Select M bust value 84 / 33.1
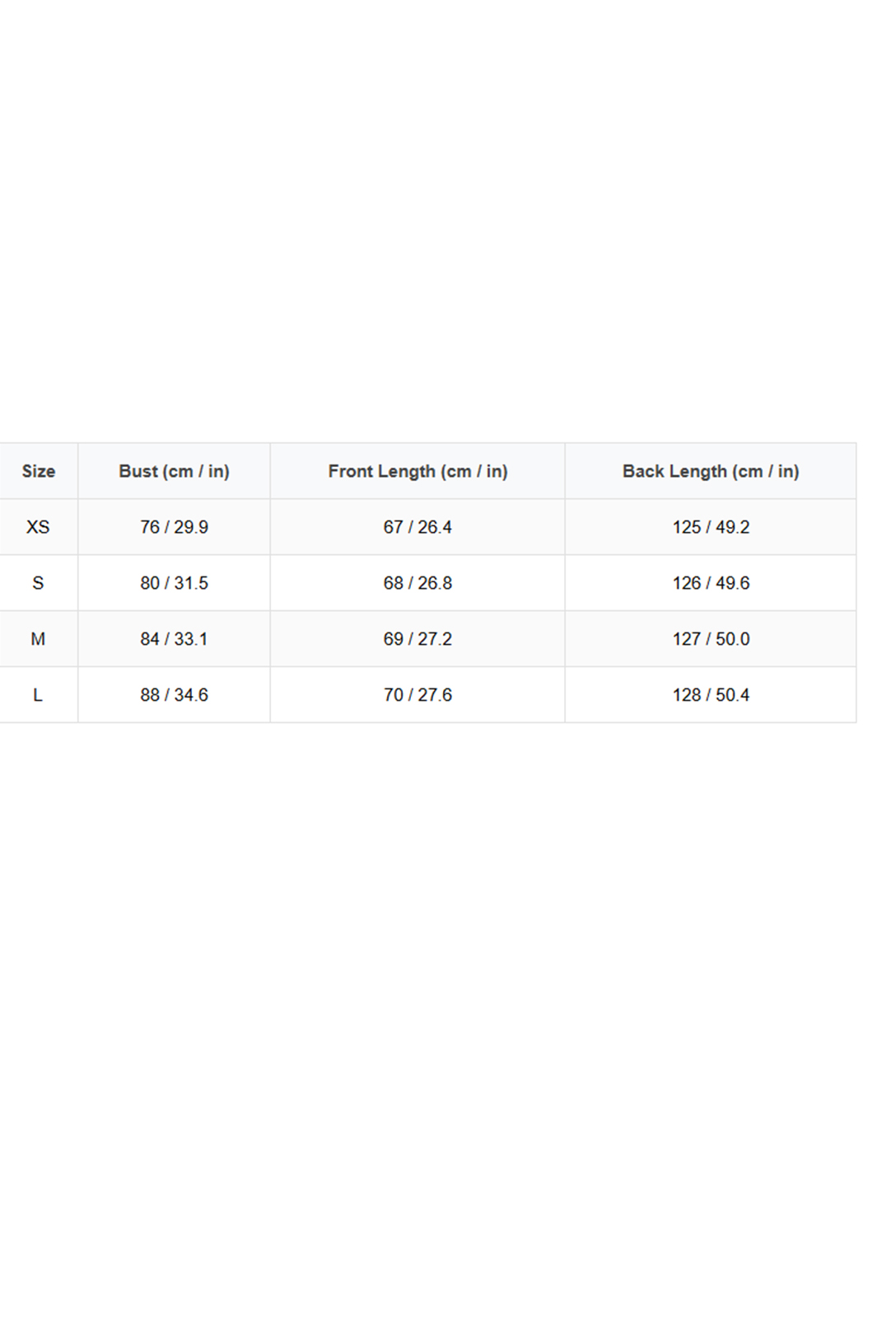Screen dimensions: 896x1344 click(x=174, y=639)
